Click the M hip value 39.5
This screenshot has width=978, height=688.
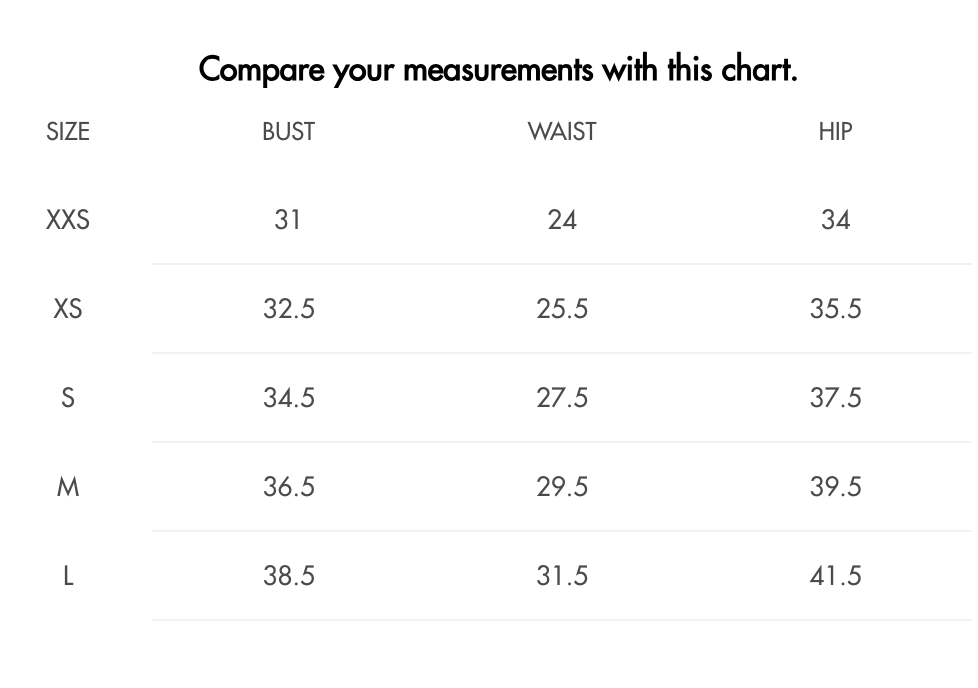pos(835,487)
